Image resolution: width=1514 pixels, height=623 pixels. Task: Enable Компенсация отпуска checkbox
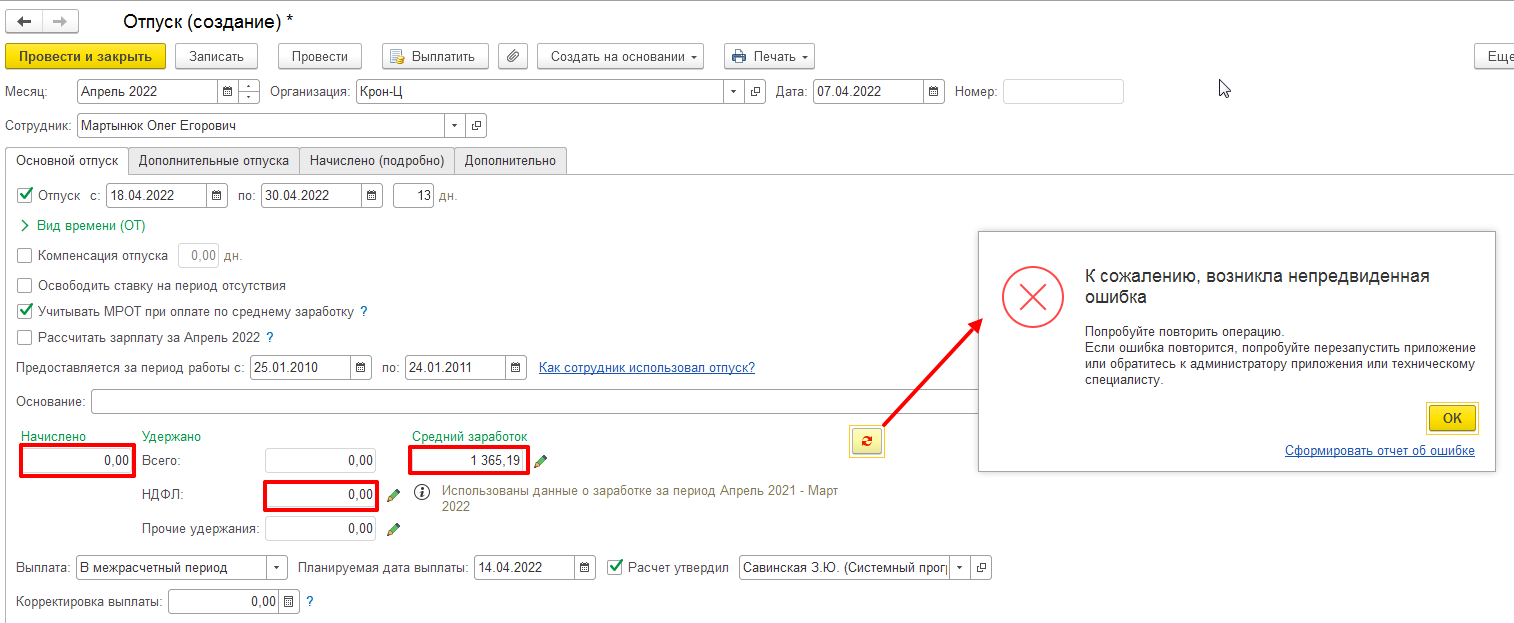coord(25,256)
